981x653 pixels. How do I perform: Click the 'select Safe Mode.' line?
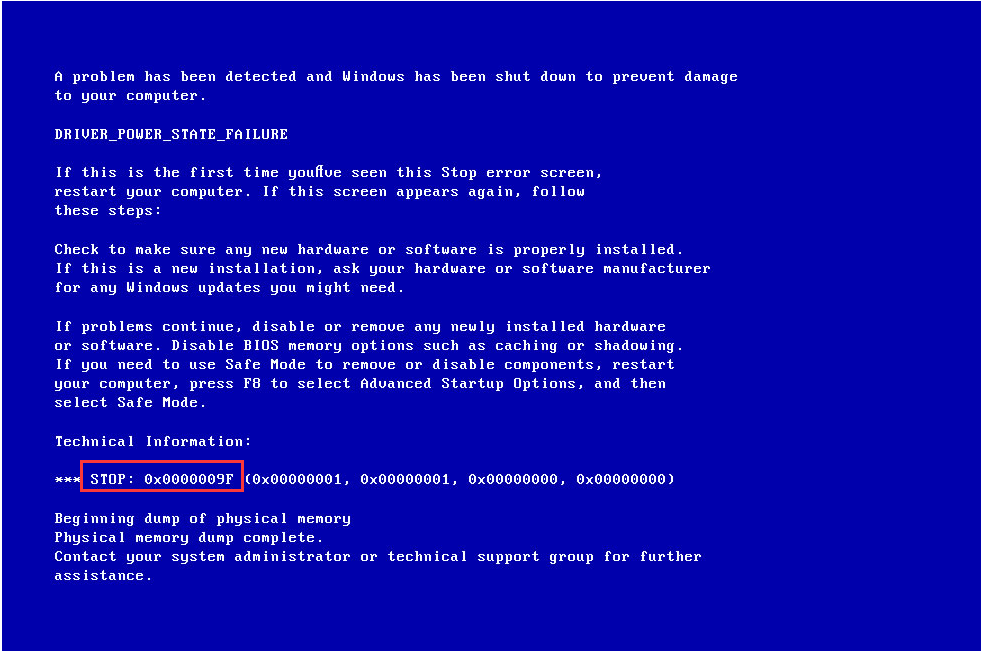pos(130,403)
